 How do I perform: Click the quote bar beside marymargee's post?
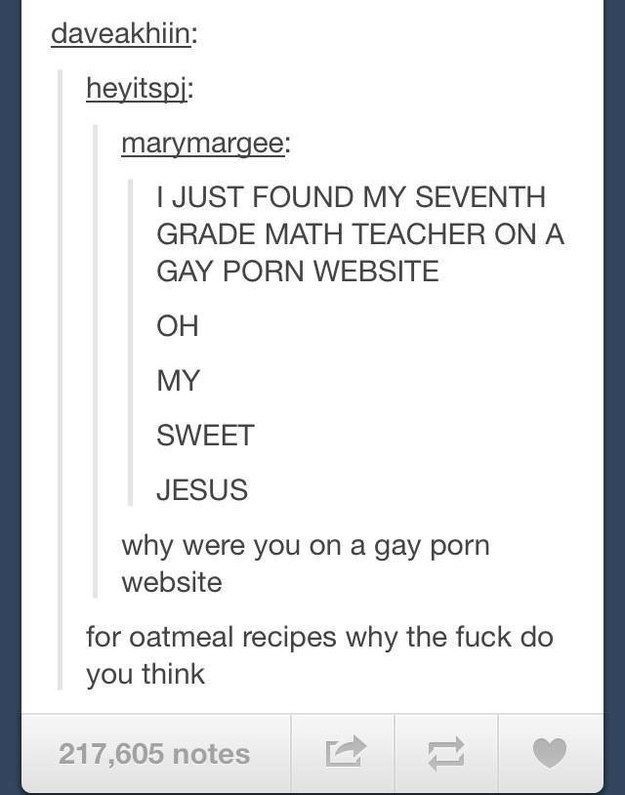pos(130,342)
